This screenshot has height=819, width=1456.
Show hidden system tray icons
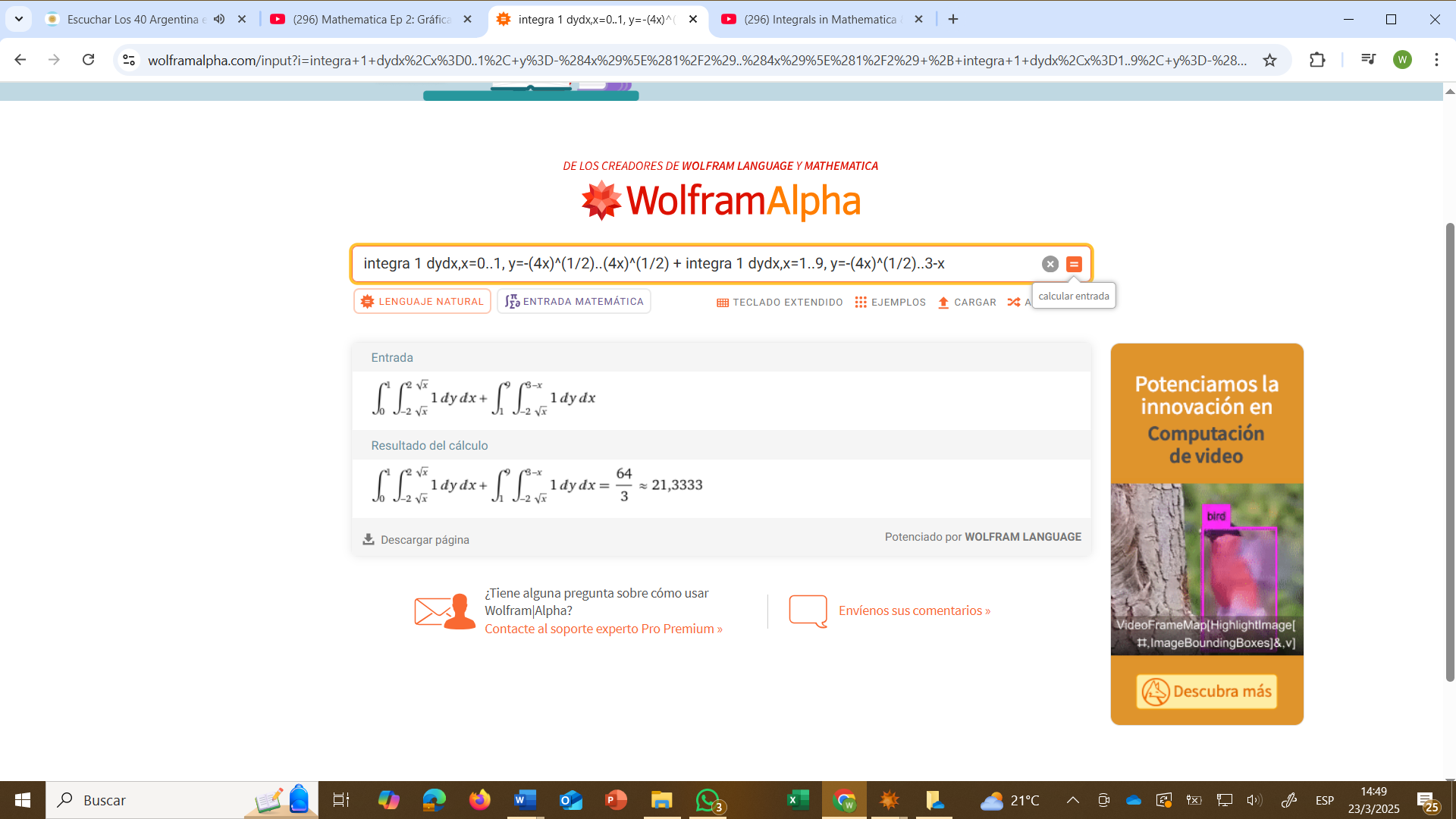coord(1073,800)
